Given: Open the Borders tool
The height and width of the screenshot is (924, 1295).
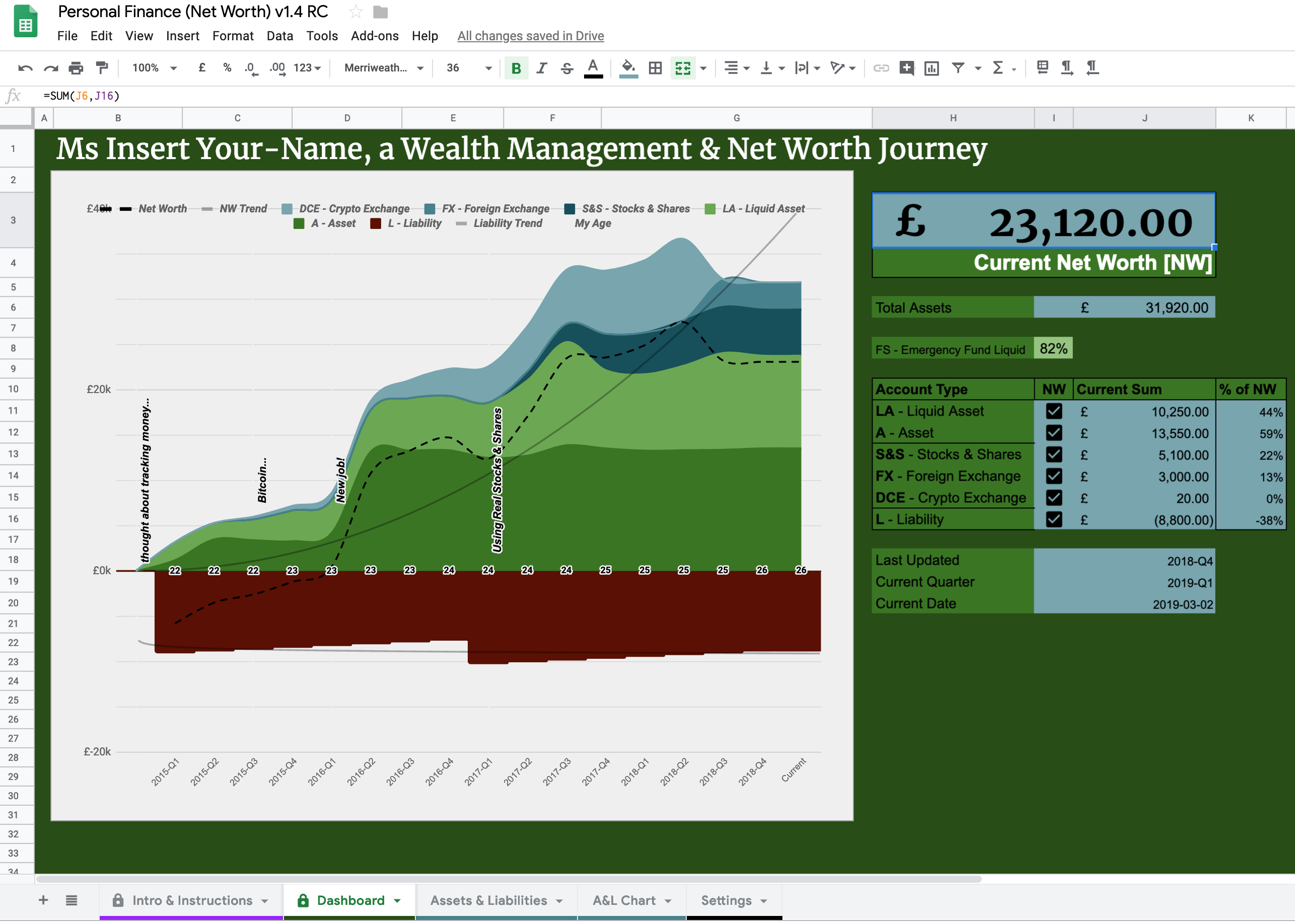Looking at the screenshot, I should pos(655,68).
